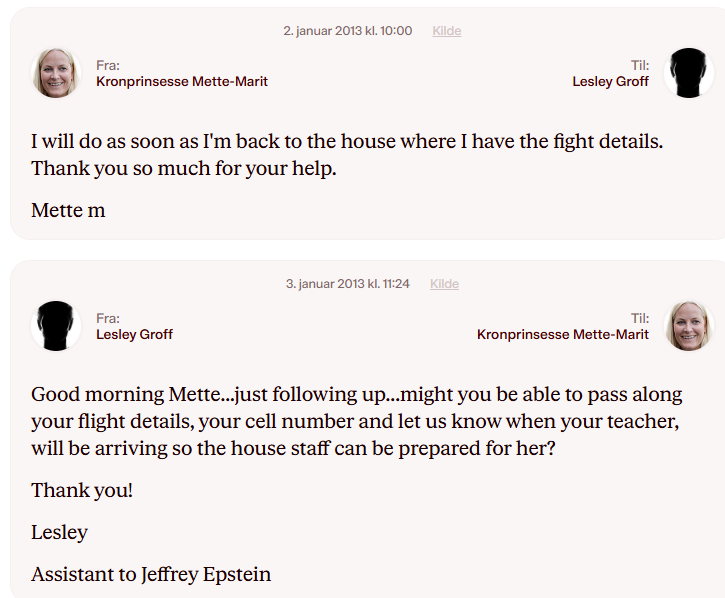Click the "I will do as soon" message text

[x=347, y=155]
